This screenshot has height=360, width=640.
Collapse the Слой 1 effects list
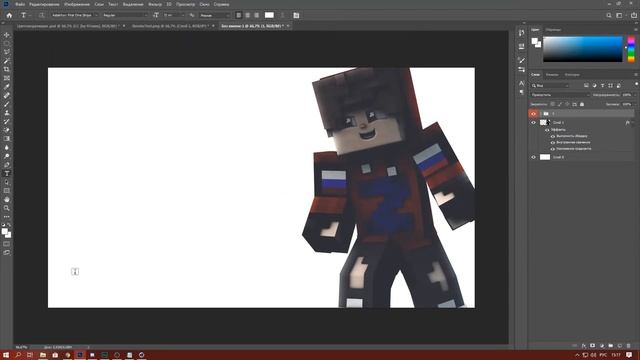coord(633,122)
